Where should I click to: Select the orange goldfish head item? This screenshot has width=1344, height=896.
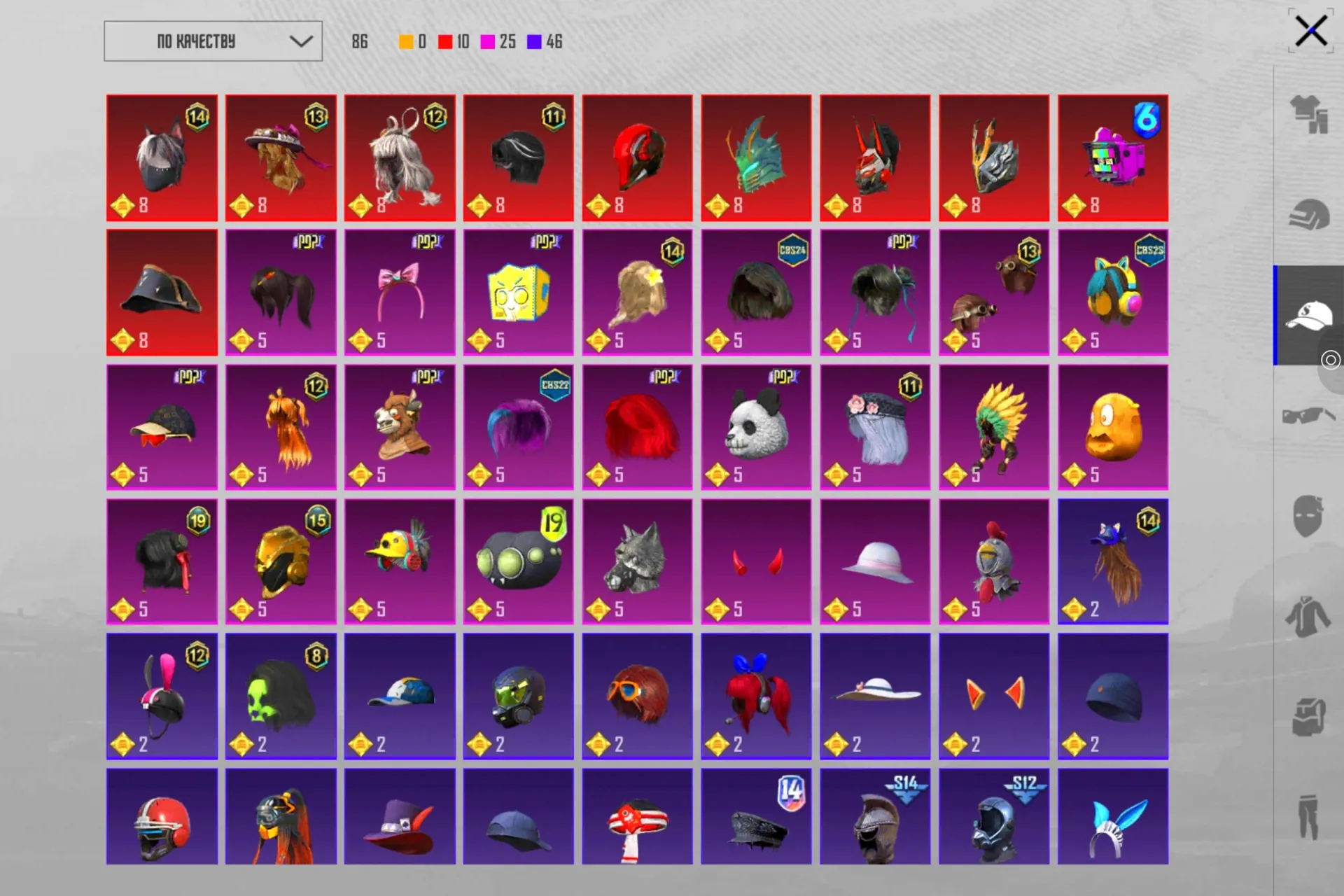[x=1113, y=427]
